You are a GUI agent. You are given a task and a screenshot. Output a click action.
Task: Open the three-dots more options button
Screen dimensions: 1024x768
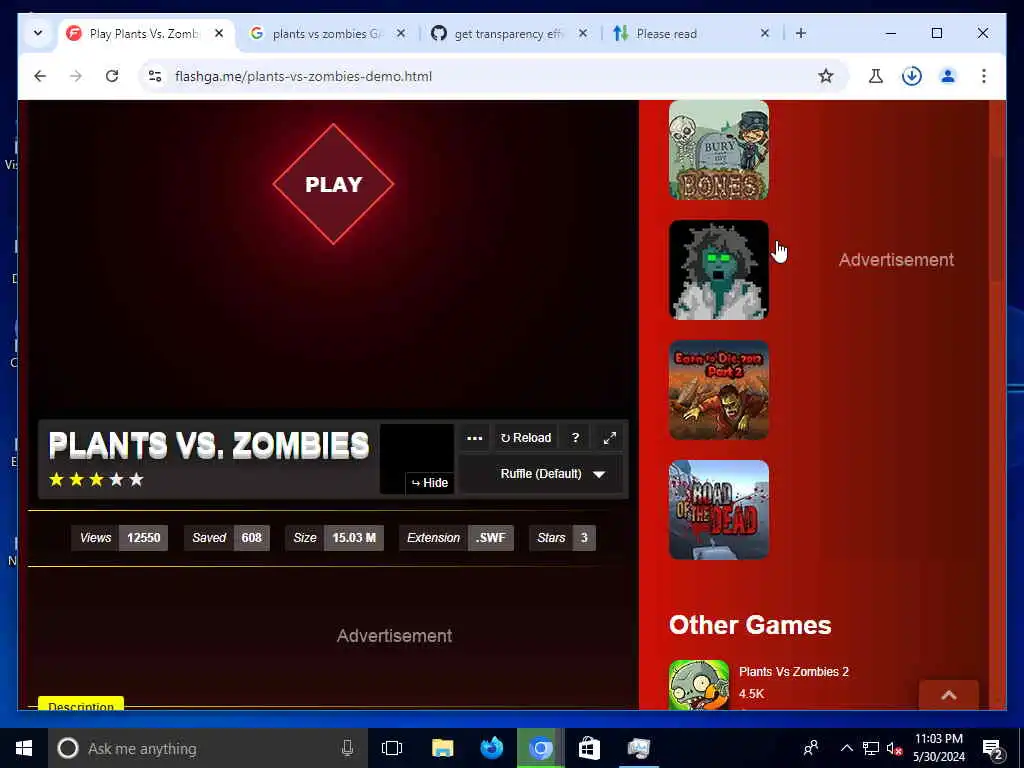[475, 438]
